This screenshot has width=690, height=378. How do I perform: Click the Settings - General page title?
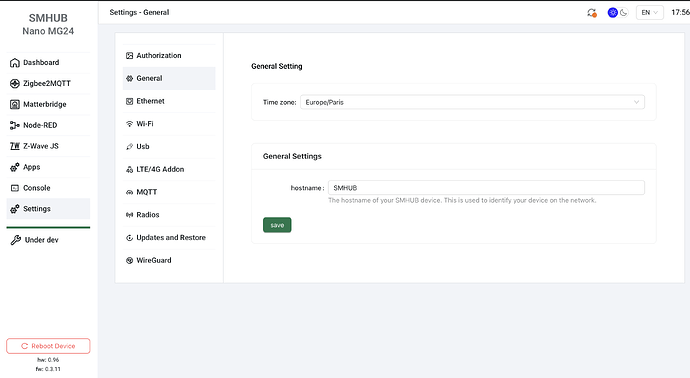139,12
